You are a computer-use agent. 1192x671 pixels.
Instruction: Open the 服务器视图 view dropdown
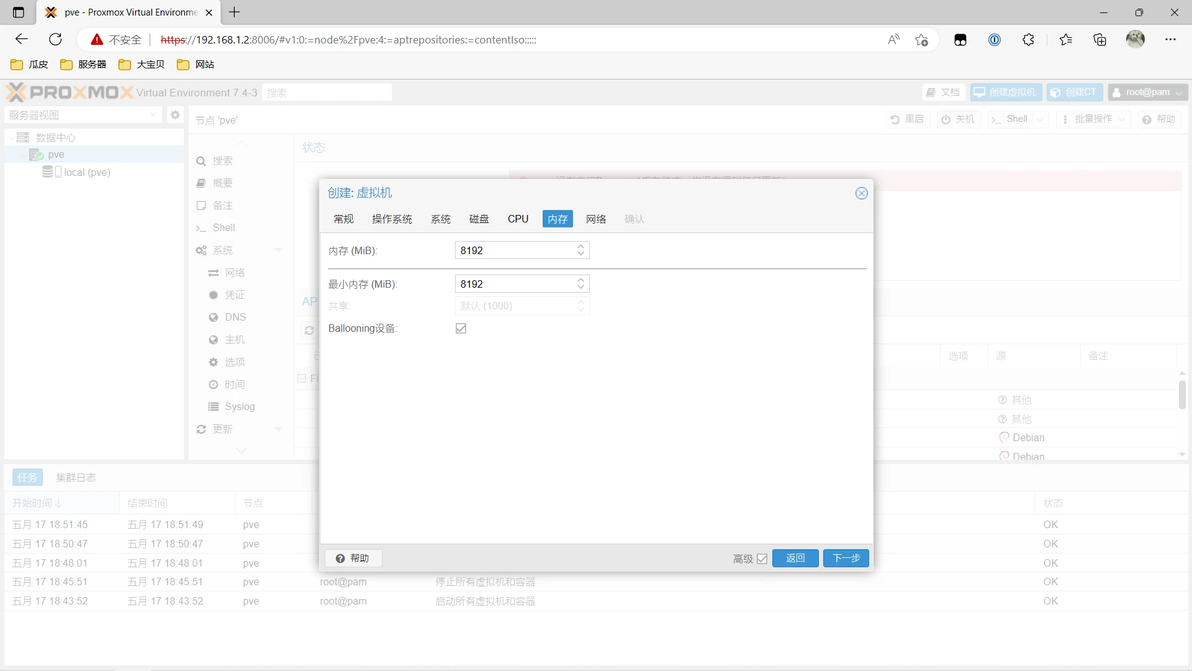(x=83, y=115)
